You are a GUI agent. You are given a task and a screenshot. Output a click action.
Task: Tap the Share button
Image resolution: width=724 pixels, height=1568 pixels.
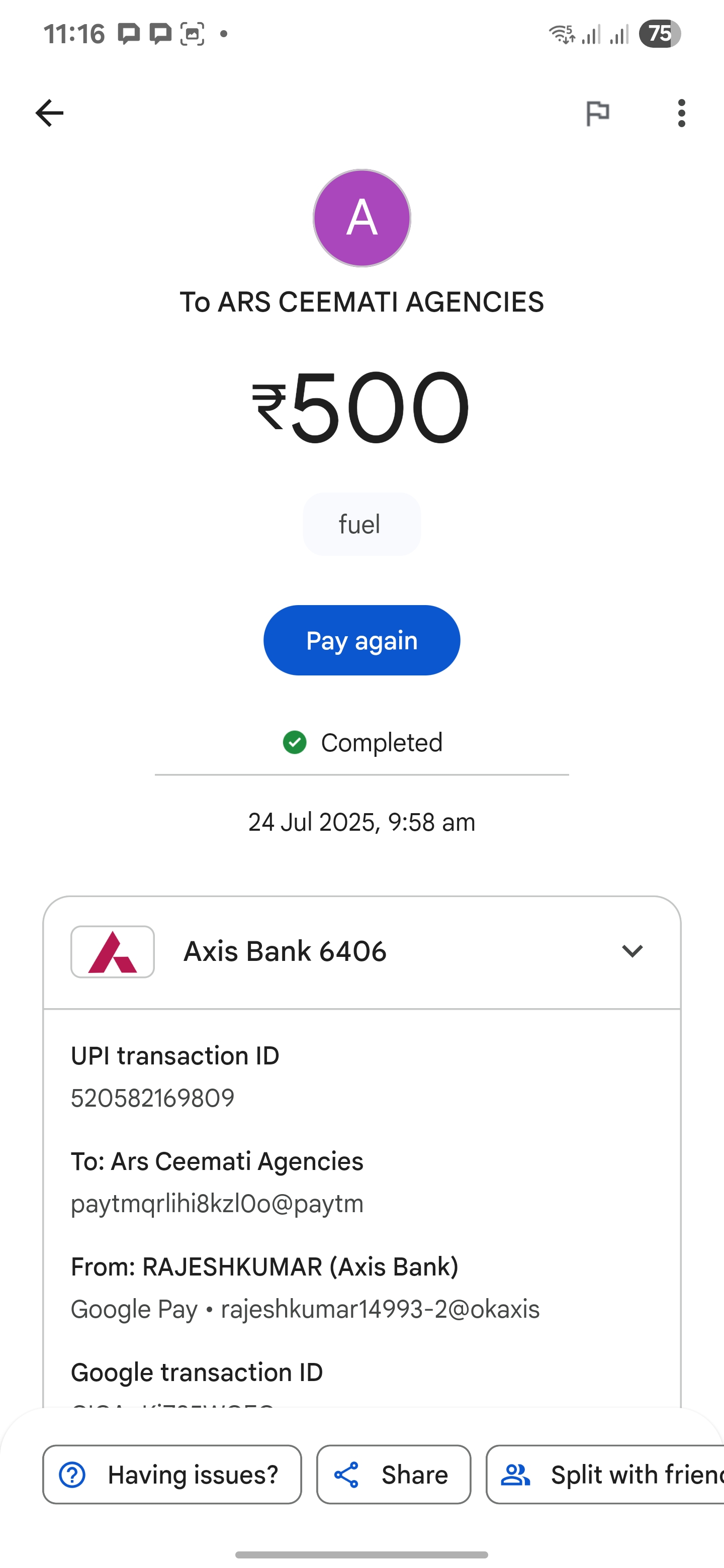click(394, 1474)
